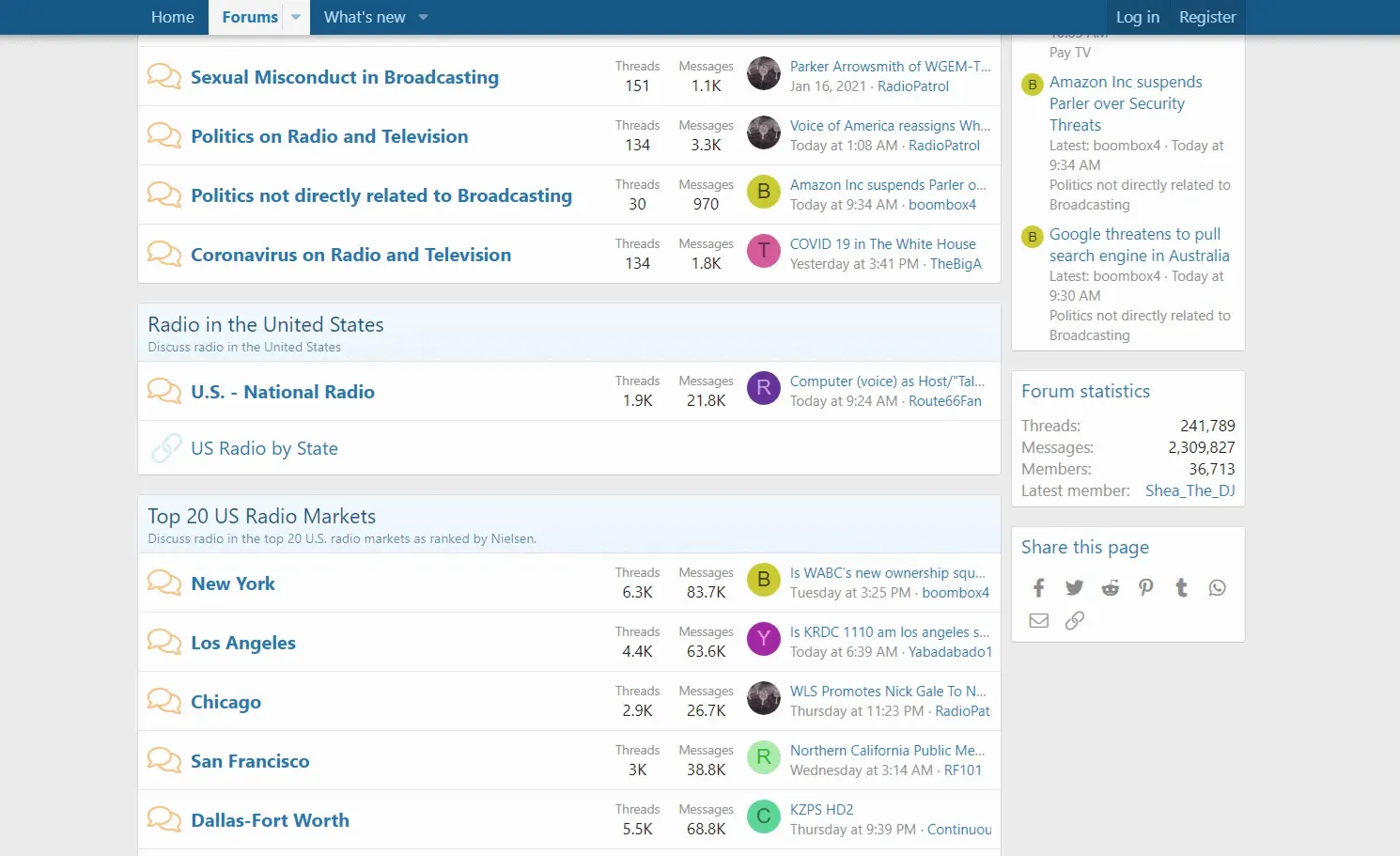
Task: Share this page on Pinterest
Action: pos(1145,587)
